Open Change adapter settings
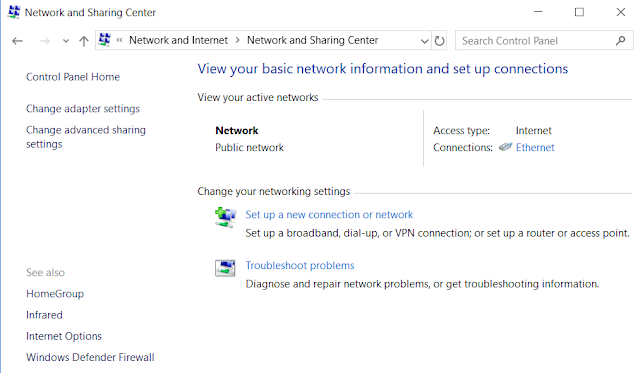640x373 pixels. [83, 109]
